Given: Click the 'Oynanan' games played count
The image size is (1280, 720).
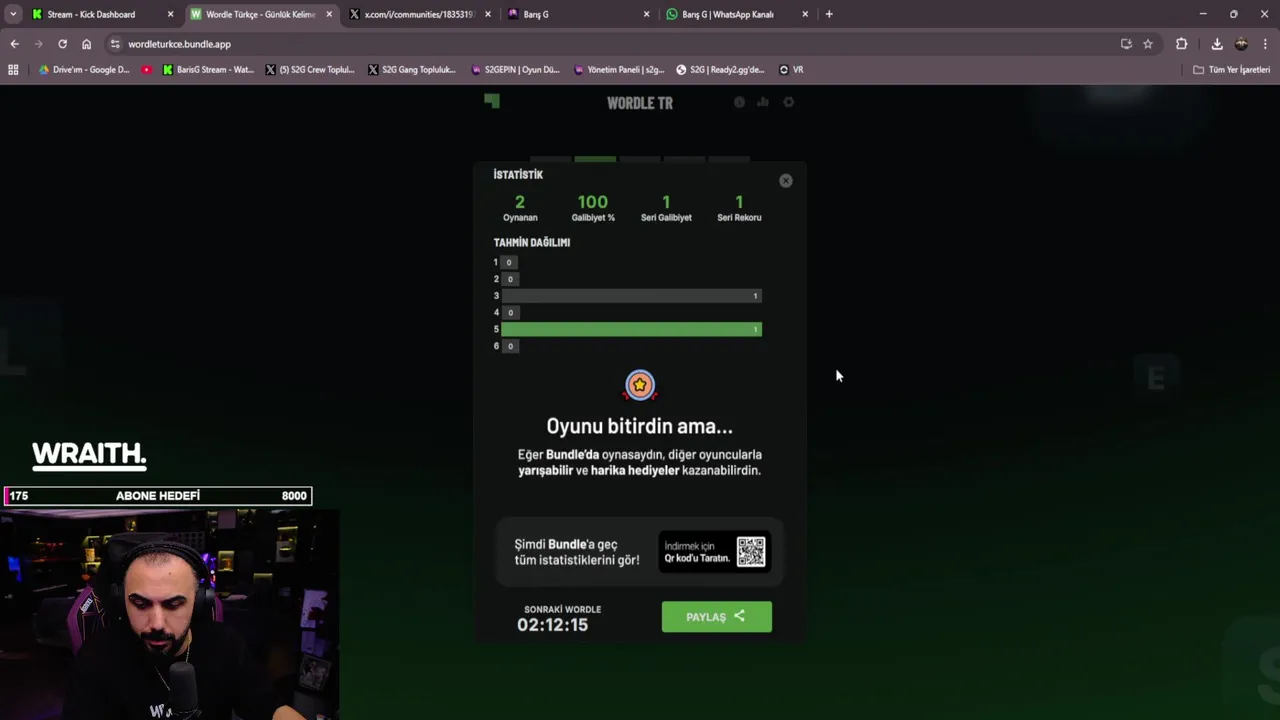Looking at the screenshot, I should point(520,208).
